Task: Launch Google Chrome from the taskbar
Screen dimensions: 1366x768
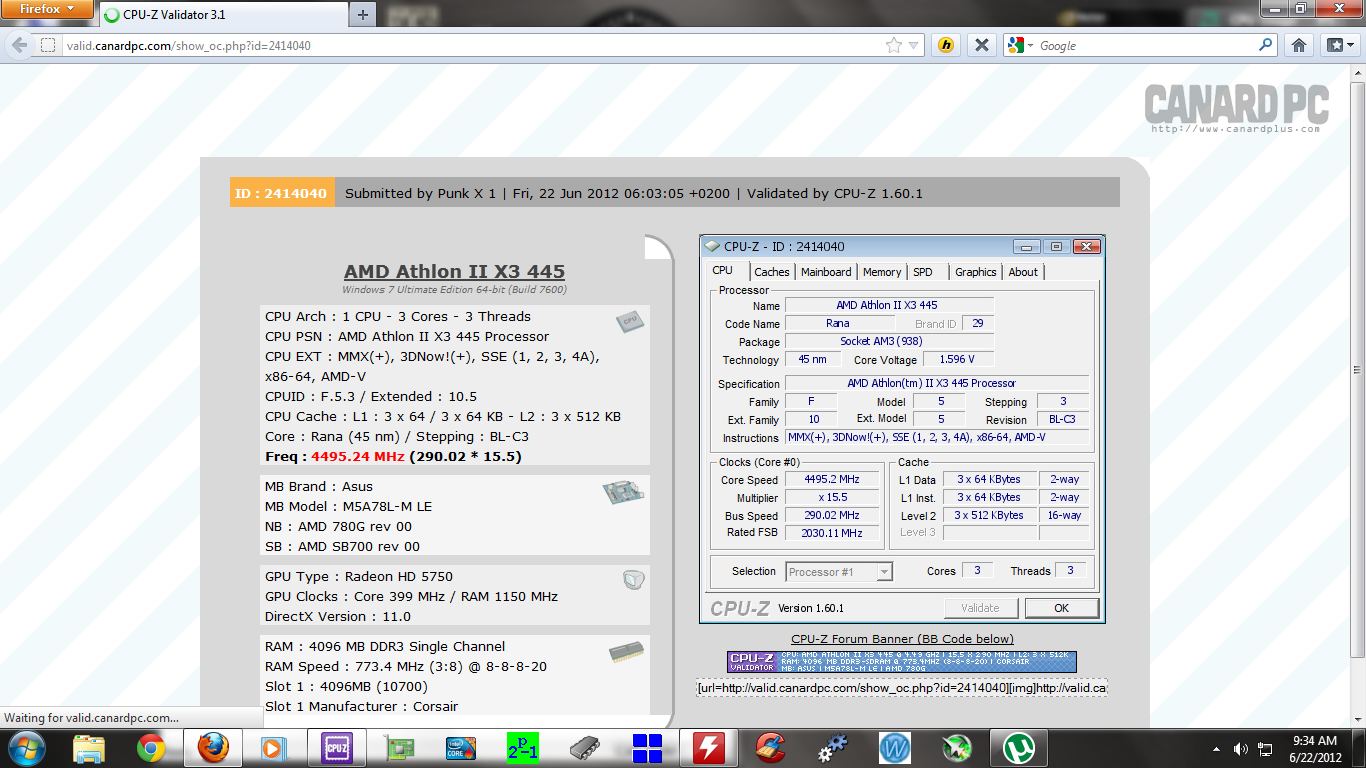Action: click(151, 748)
